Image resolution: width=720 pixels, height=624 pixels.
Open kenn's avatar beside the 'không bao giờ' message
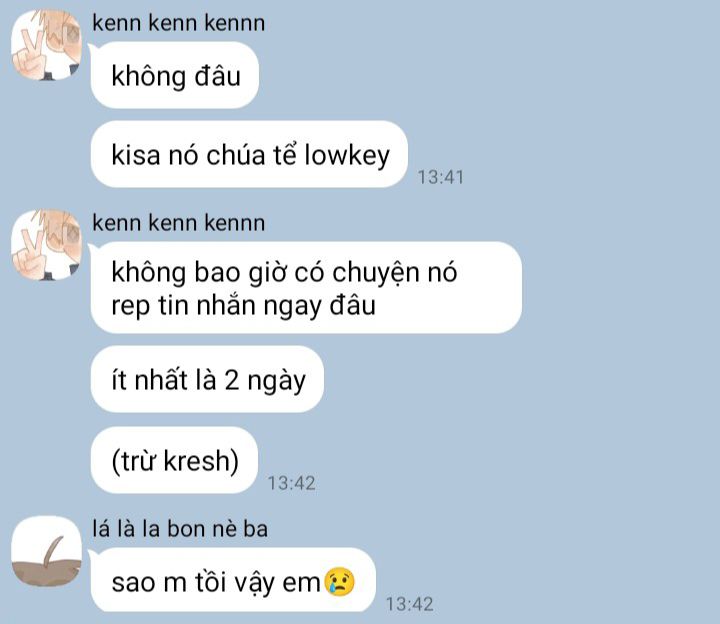[x=46, y=245]
